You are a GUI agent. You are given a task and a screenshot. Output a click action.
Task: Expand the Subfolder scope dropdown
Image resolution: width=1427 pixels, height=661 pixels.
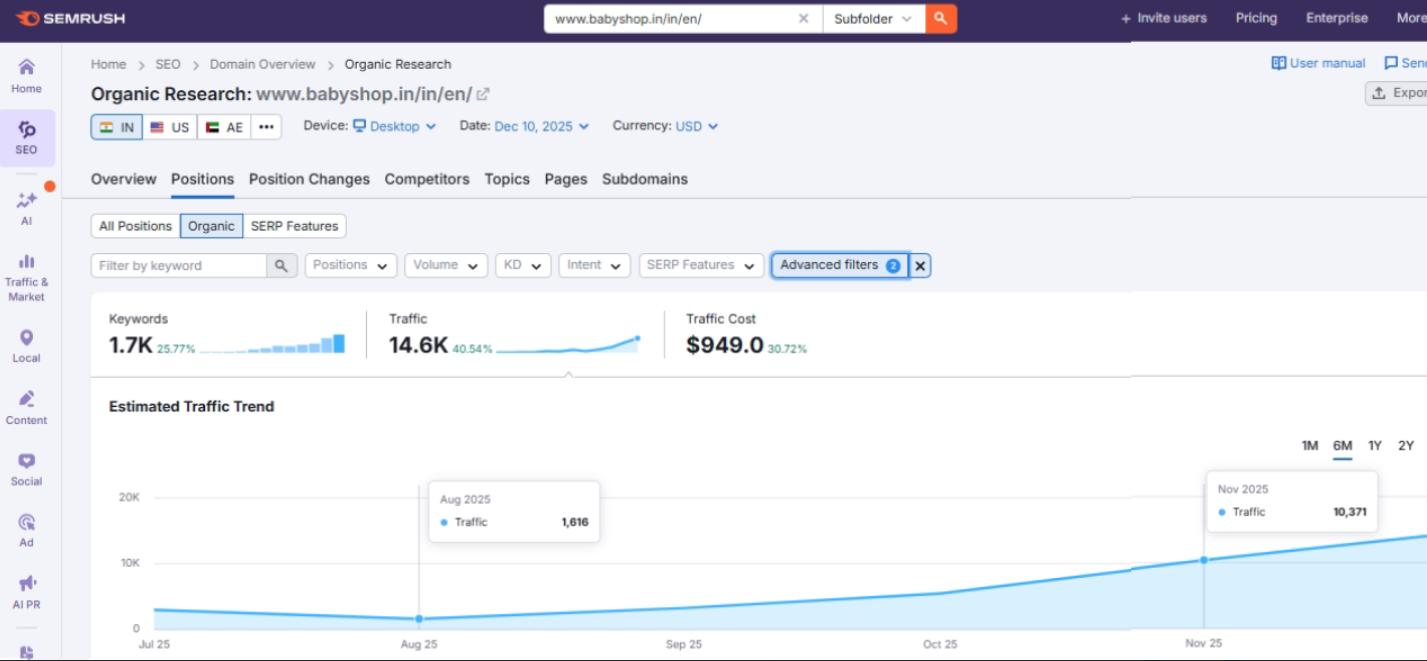click(x=873, y=19)
